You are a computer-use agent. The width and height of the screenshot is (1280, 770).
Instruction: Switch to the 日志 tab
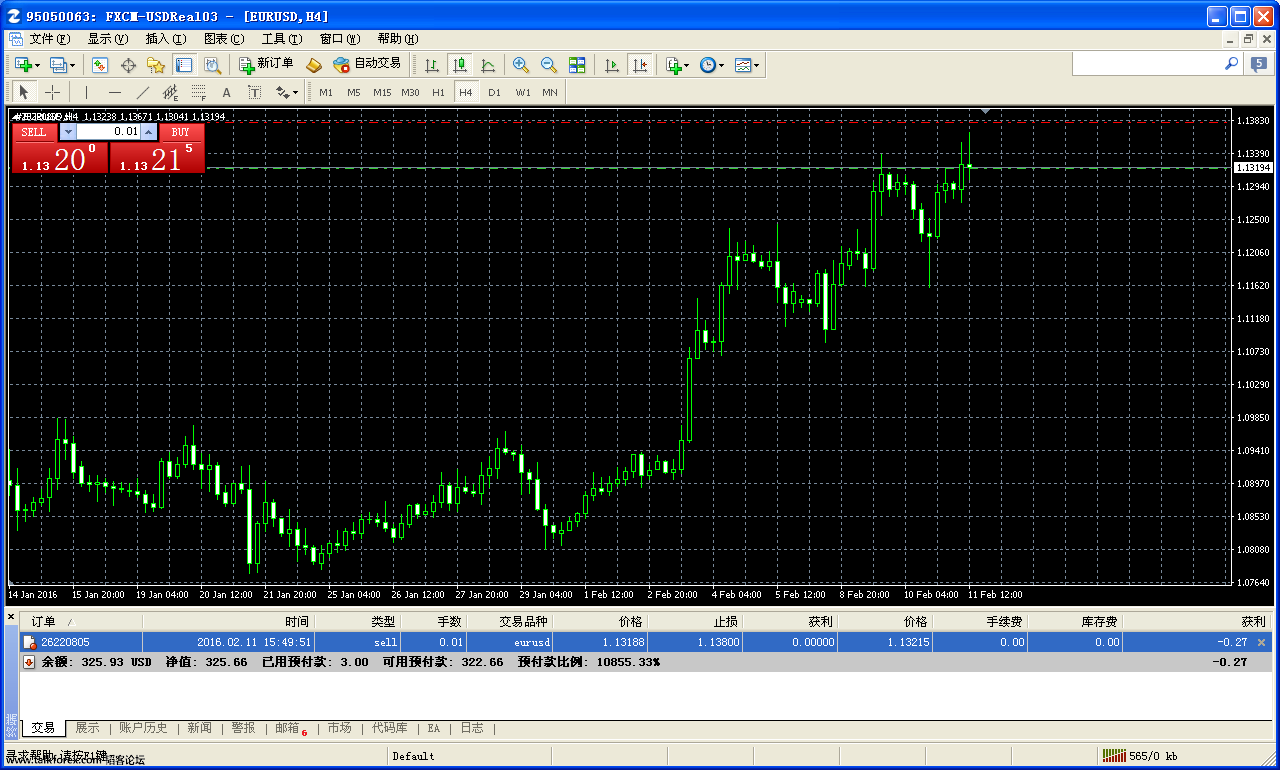[x=472, y=728]
